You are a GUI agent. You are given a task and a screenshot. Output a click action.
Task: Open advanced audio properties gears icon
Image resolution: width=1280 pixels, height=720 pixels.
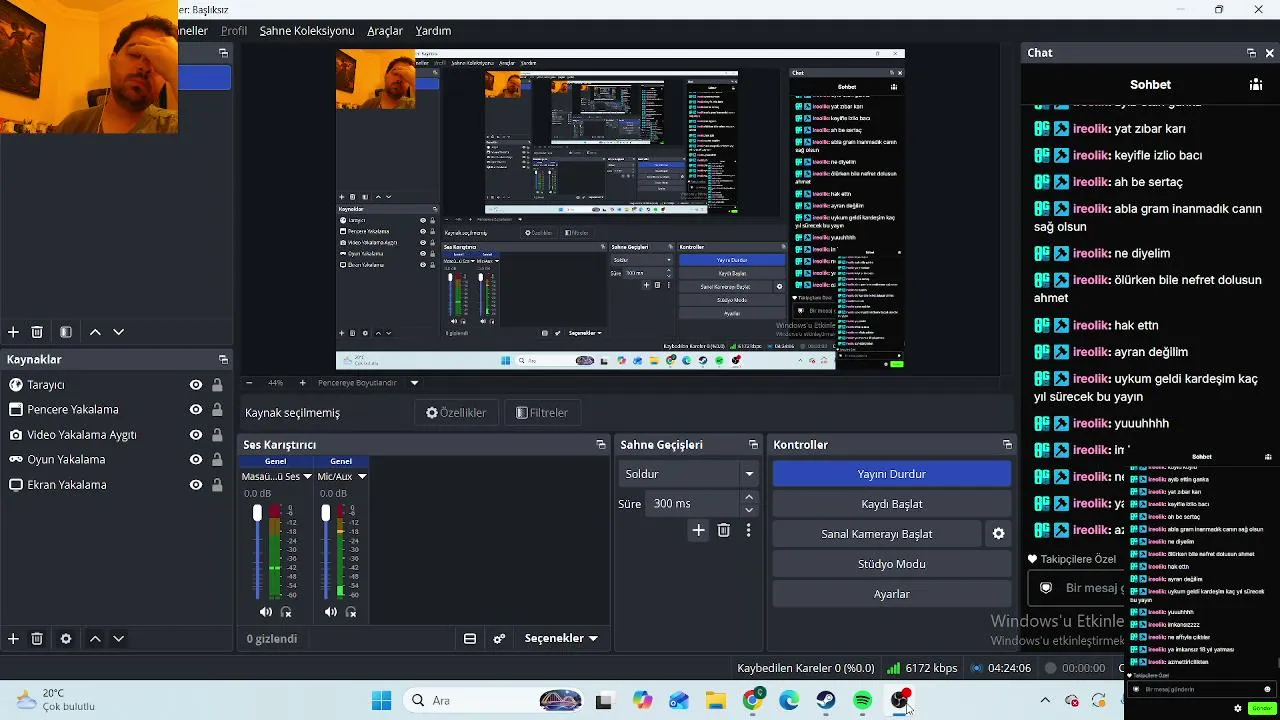499,639
